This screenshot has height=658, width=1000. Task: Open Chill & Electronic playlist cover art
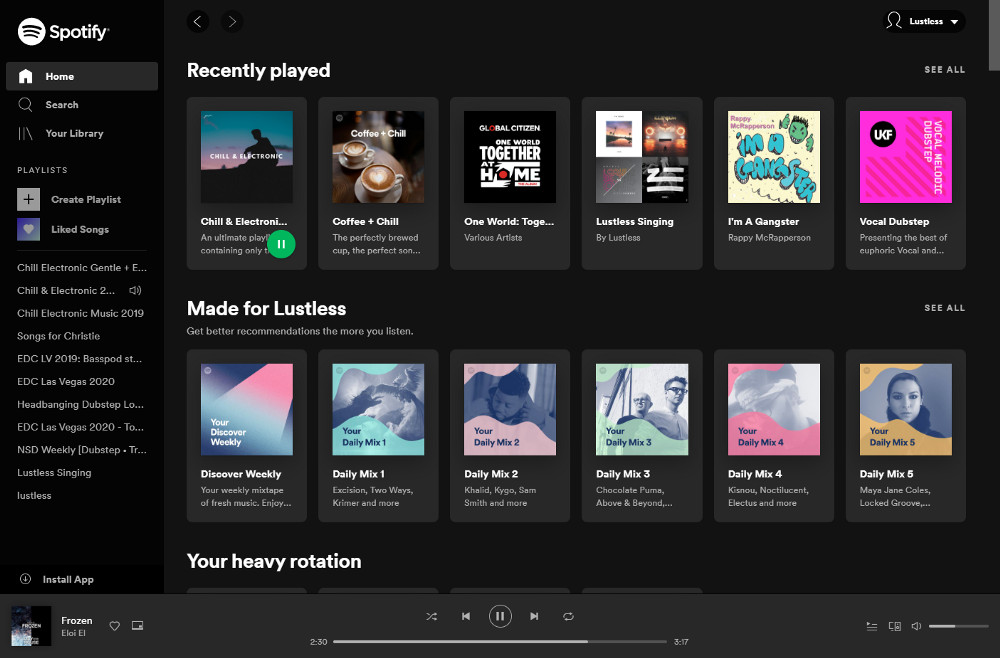pos(247,157)
